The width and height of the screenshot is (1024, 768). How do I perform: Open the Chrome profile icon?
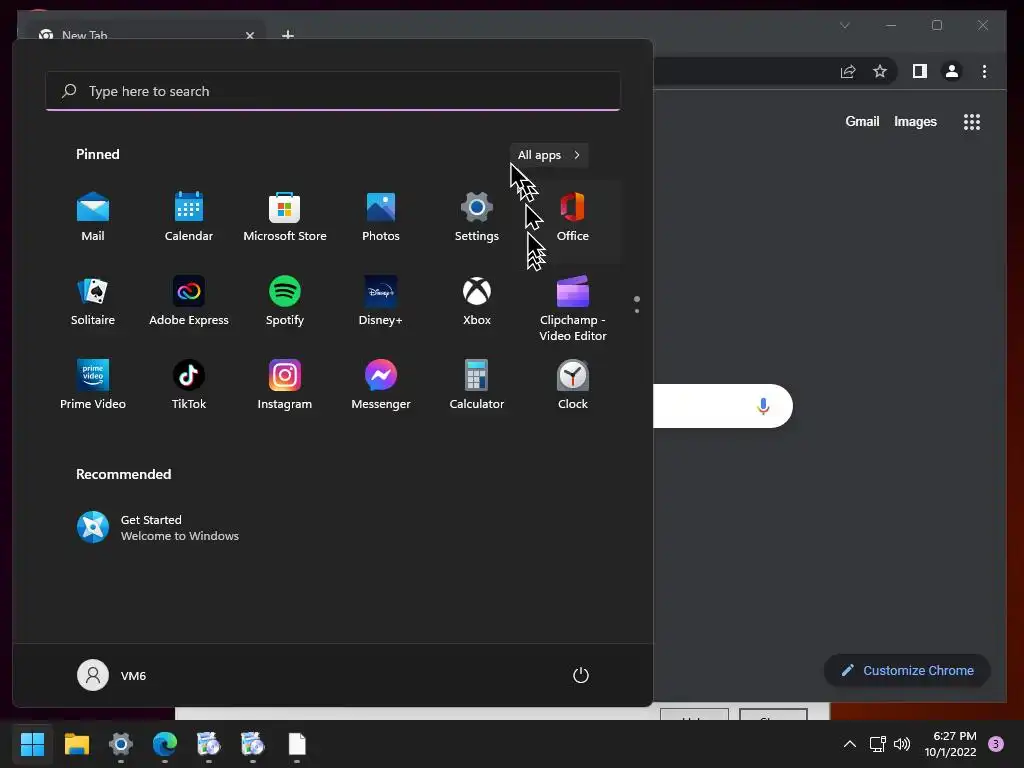(x=952, y=71)
